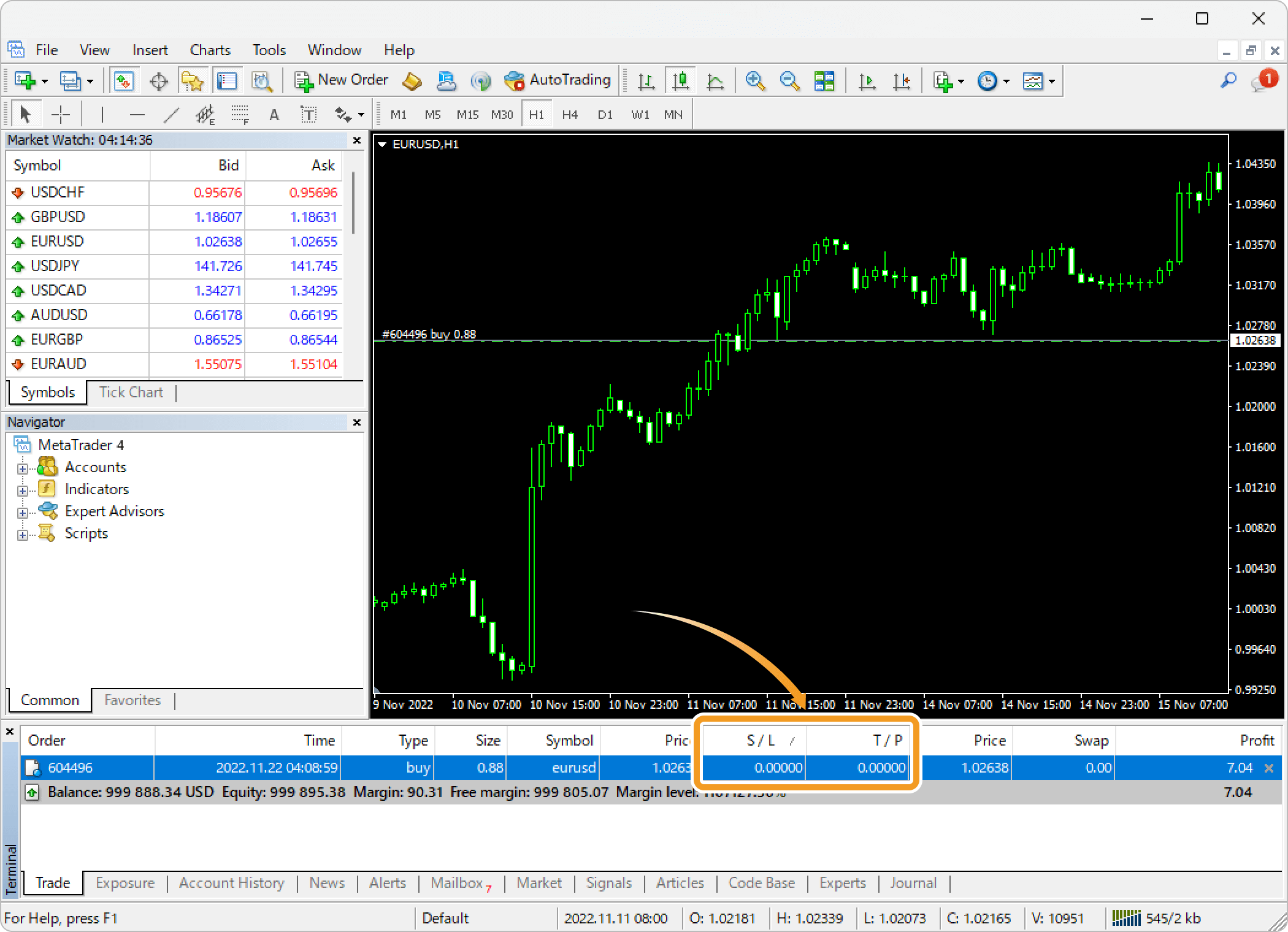Switch to H1 timeframe
The height and width of the screenshot is (932, 1288).
(x=536, y=114)
